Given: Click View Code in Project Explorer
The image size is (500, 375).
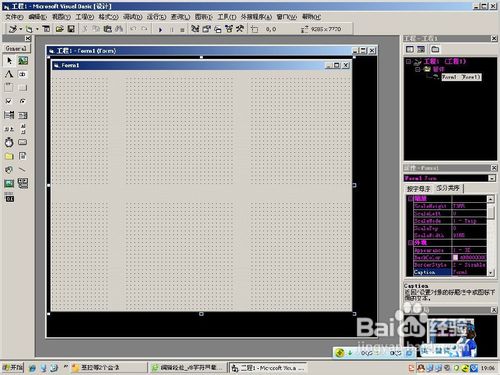Looking at the screenshot, I should click(x=410, y=50).
